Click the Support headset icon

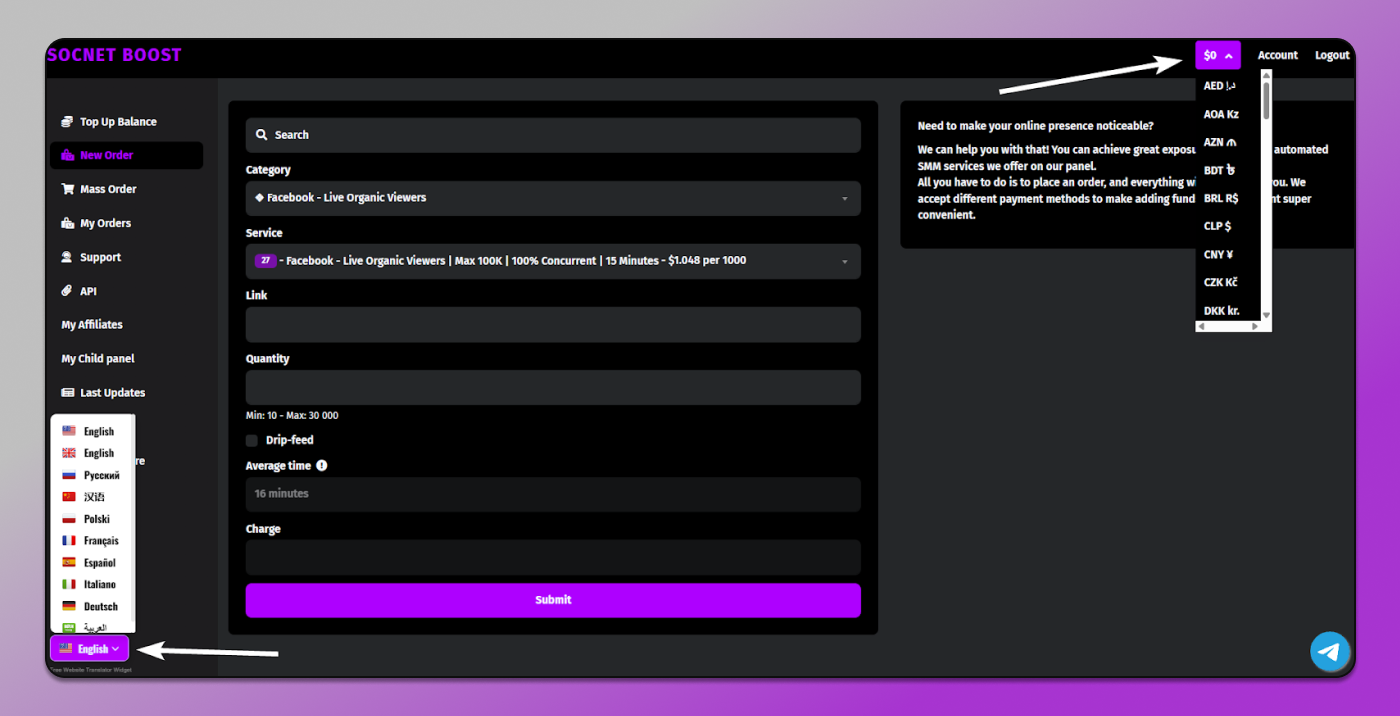[68, 257]
